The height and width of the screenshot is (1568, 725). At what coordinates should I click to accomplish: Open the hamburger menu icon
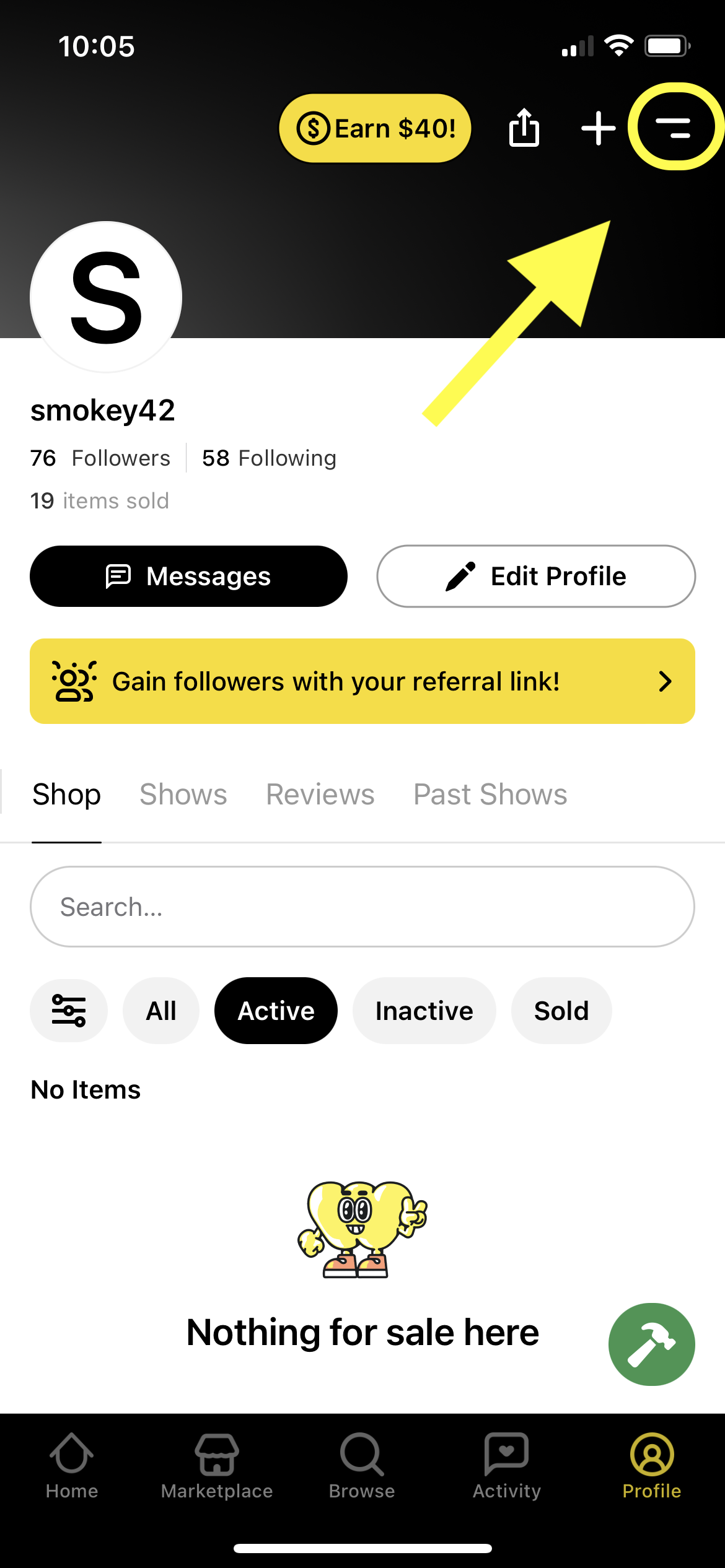tap(673, 127)
